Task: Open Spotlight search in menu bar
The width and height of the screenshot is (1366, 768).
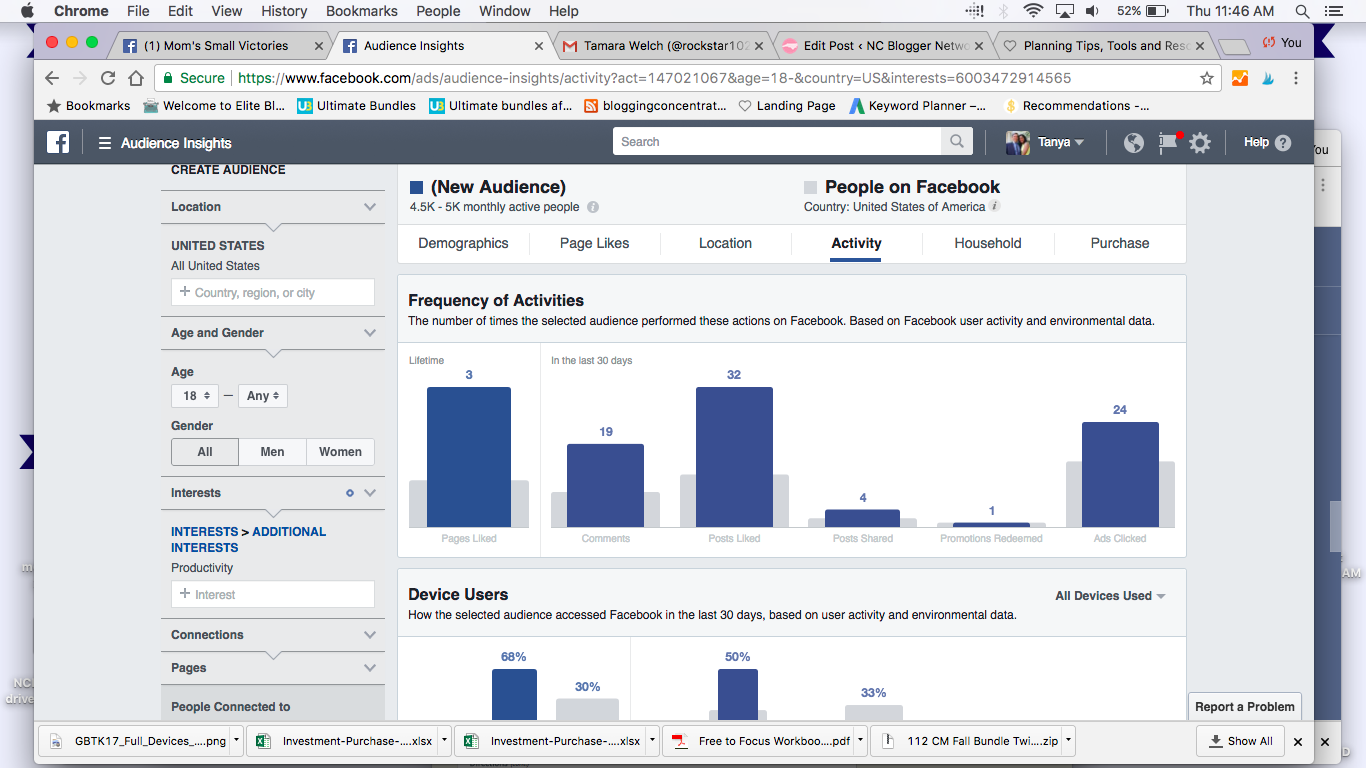Action: tap(1302, 11)
